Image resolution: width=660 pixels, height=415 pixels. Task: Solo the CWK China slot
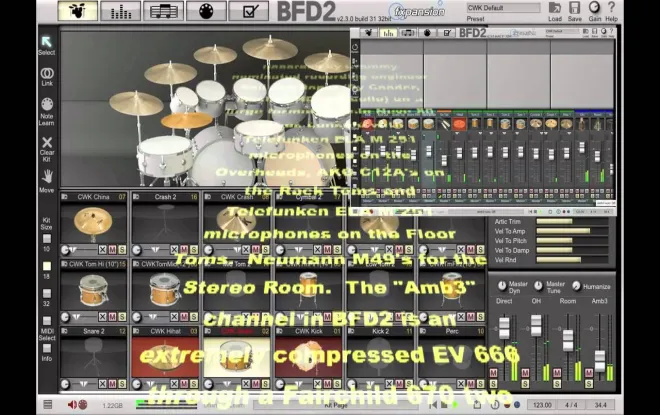(x=122, y=250)
